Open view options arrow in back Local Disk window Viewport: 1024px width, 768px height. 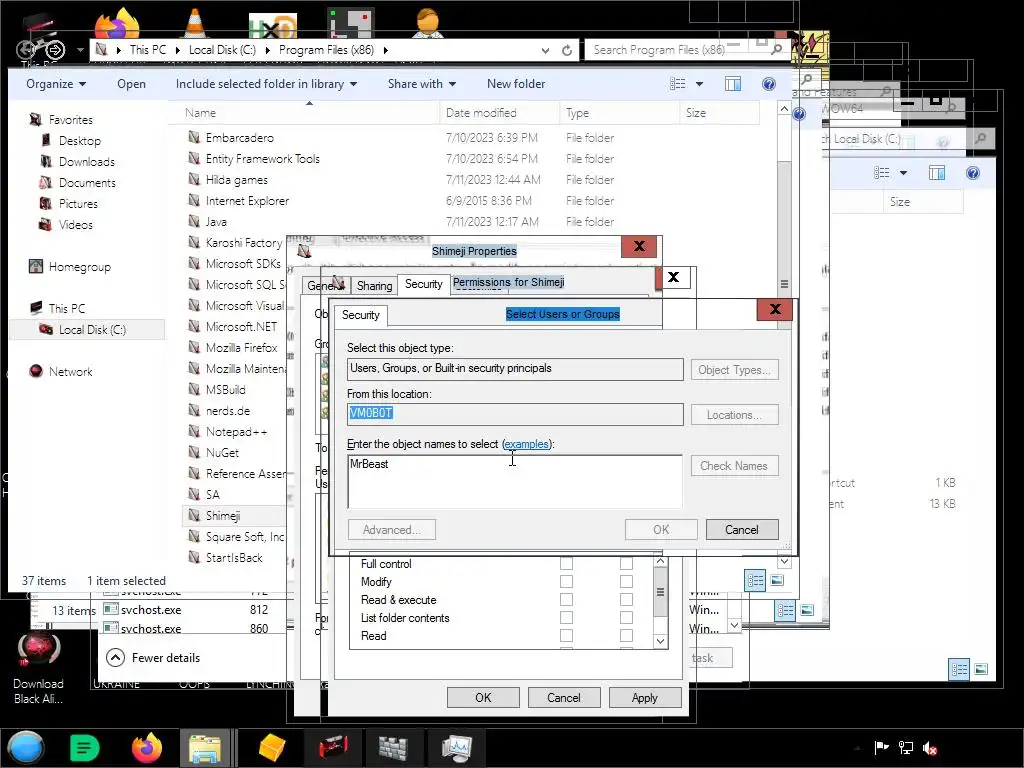(x=903, y=173)
